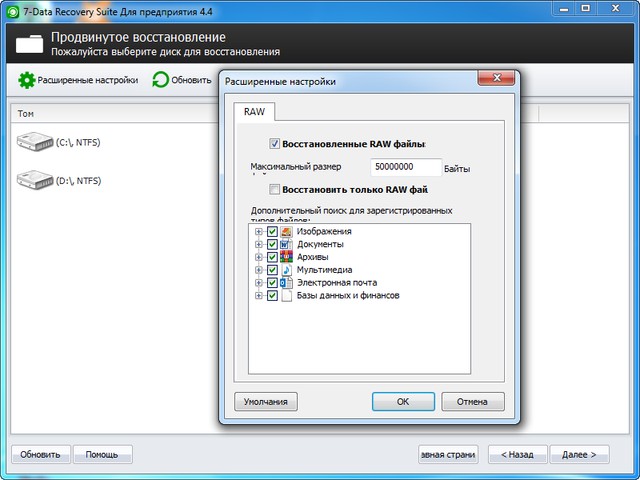Select the C:\ NTFS drive icon
The image size is (640, 480).
tap(35, 143)
